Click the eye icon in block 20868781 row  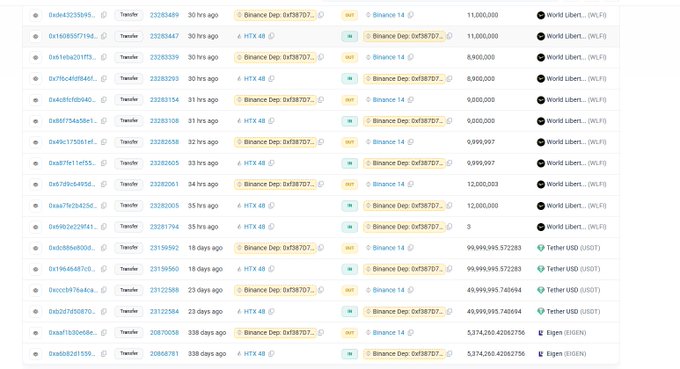point(36,354)
